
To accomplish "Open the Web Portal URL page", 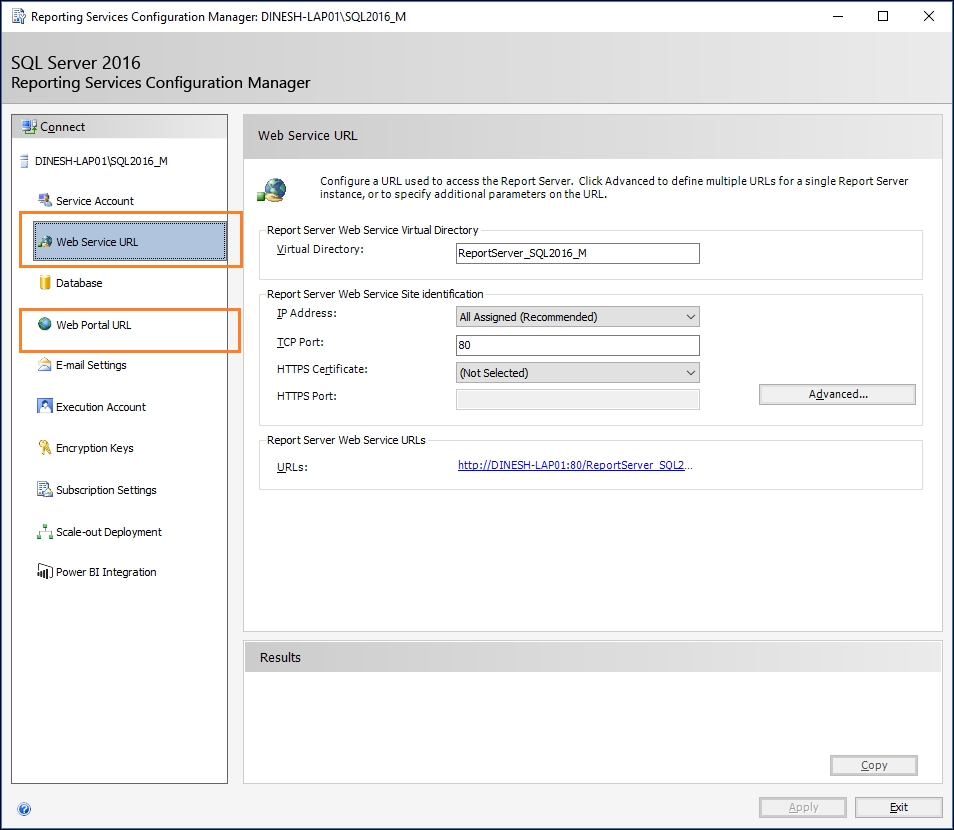I will [94, 325].
